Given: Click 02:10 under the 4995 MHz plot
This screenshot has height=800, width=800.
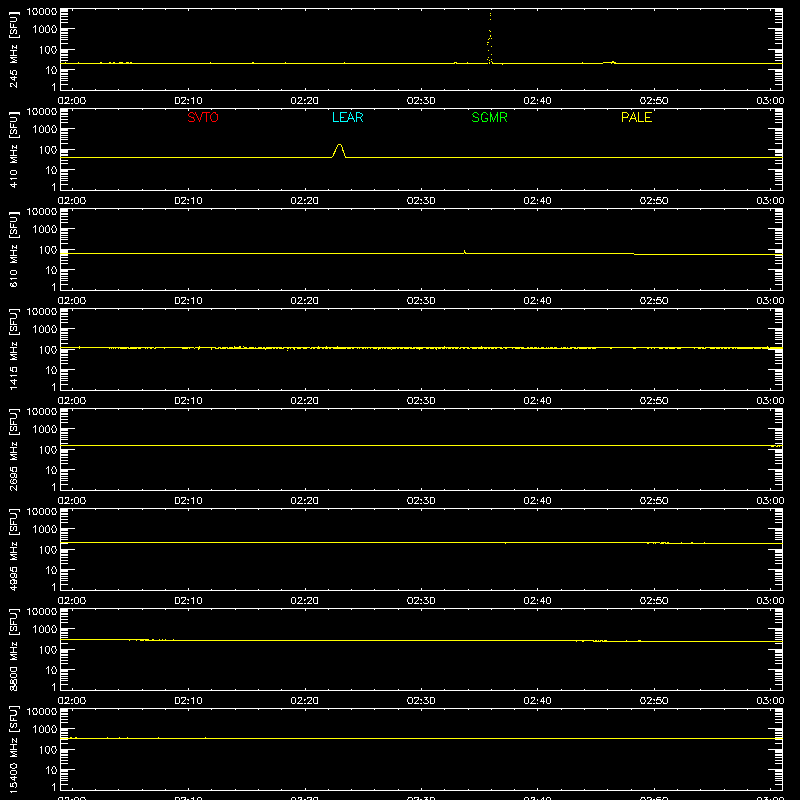Looking at the screenshot, I should (188, 601).
